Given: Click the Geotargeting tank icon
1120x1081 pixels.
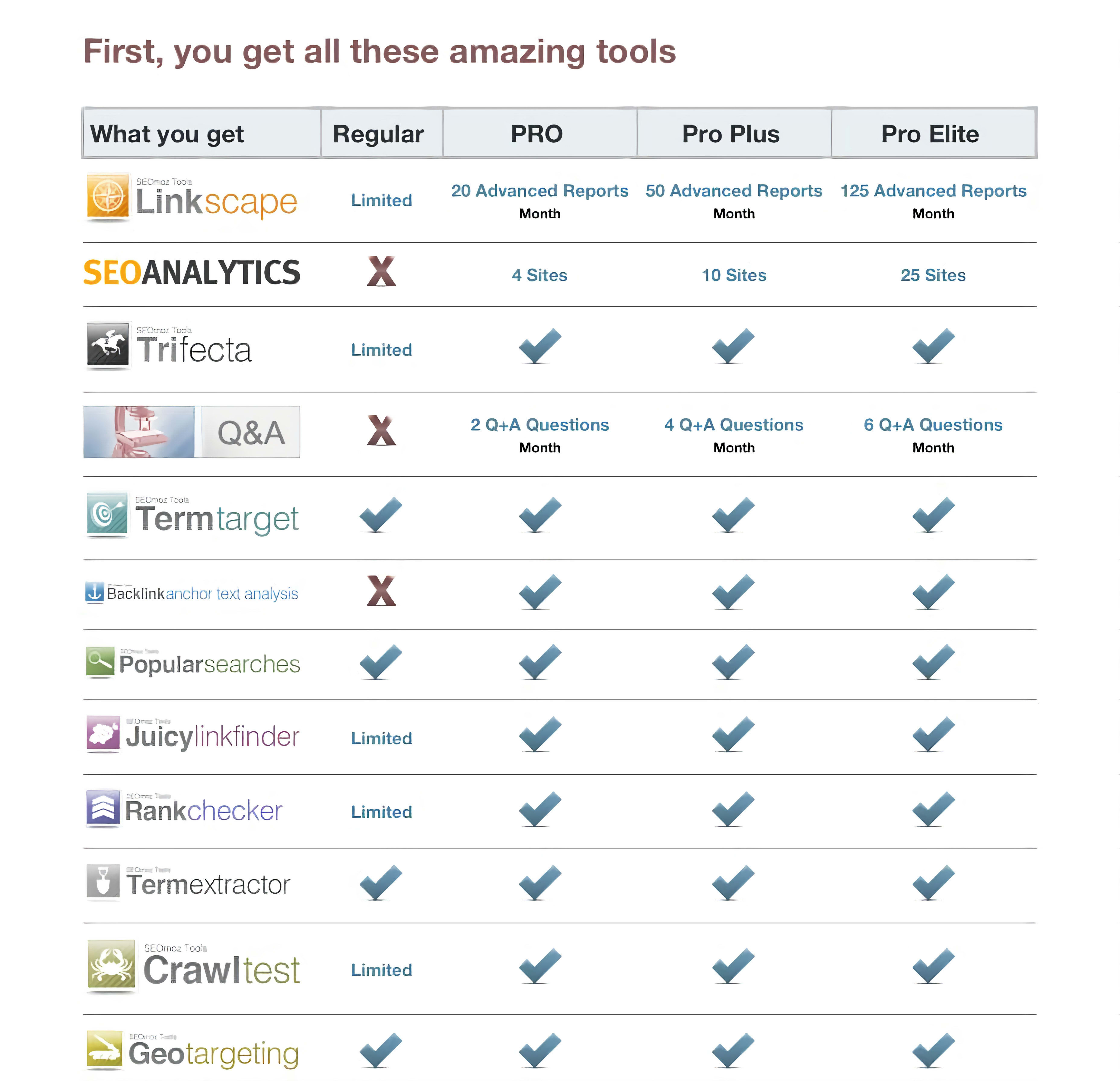Looking at the screenshot, I should coord(104,1049).
